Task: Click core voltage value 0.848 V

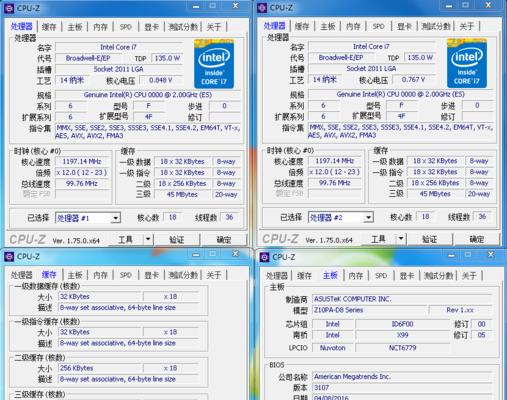Action: (x=161, y=80)
